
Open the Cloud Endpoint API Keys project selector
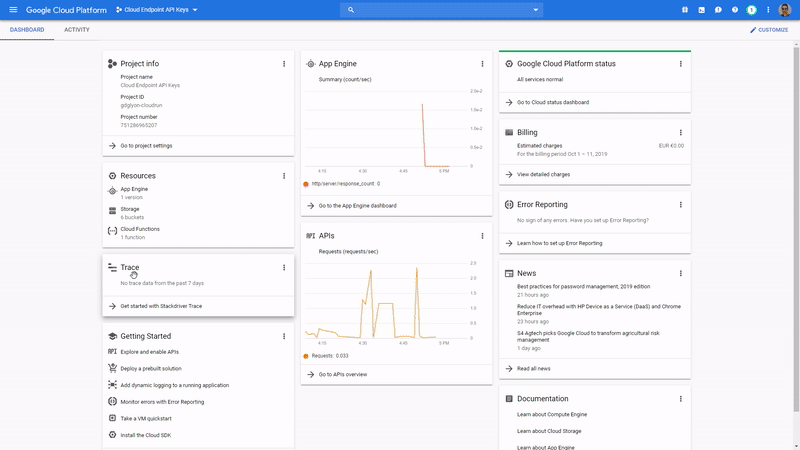[x=157, y=10]
